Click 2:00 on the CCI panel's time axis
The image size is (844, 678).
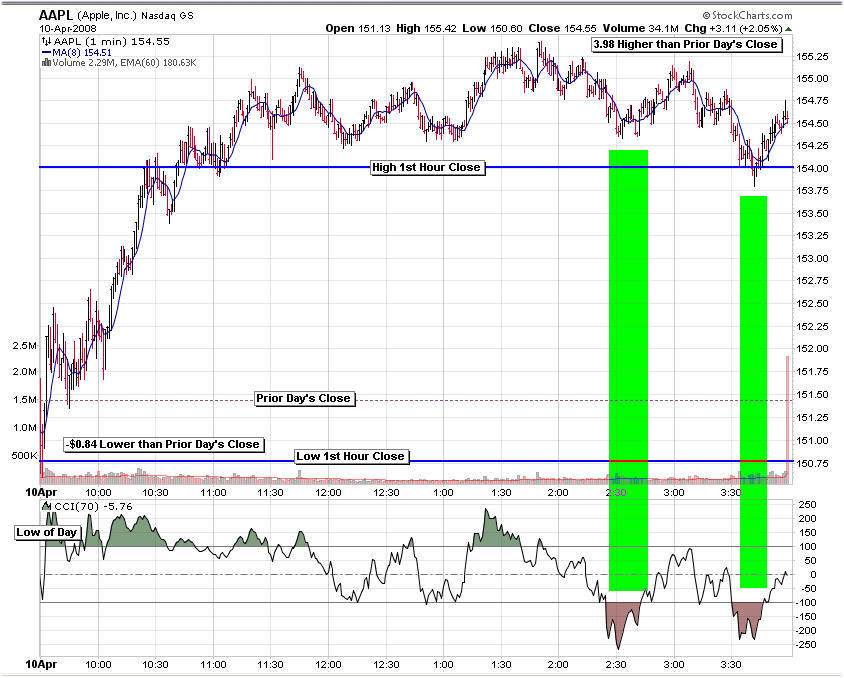(x=558, y=665)
